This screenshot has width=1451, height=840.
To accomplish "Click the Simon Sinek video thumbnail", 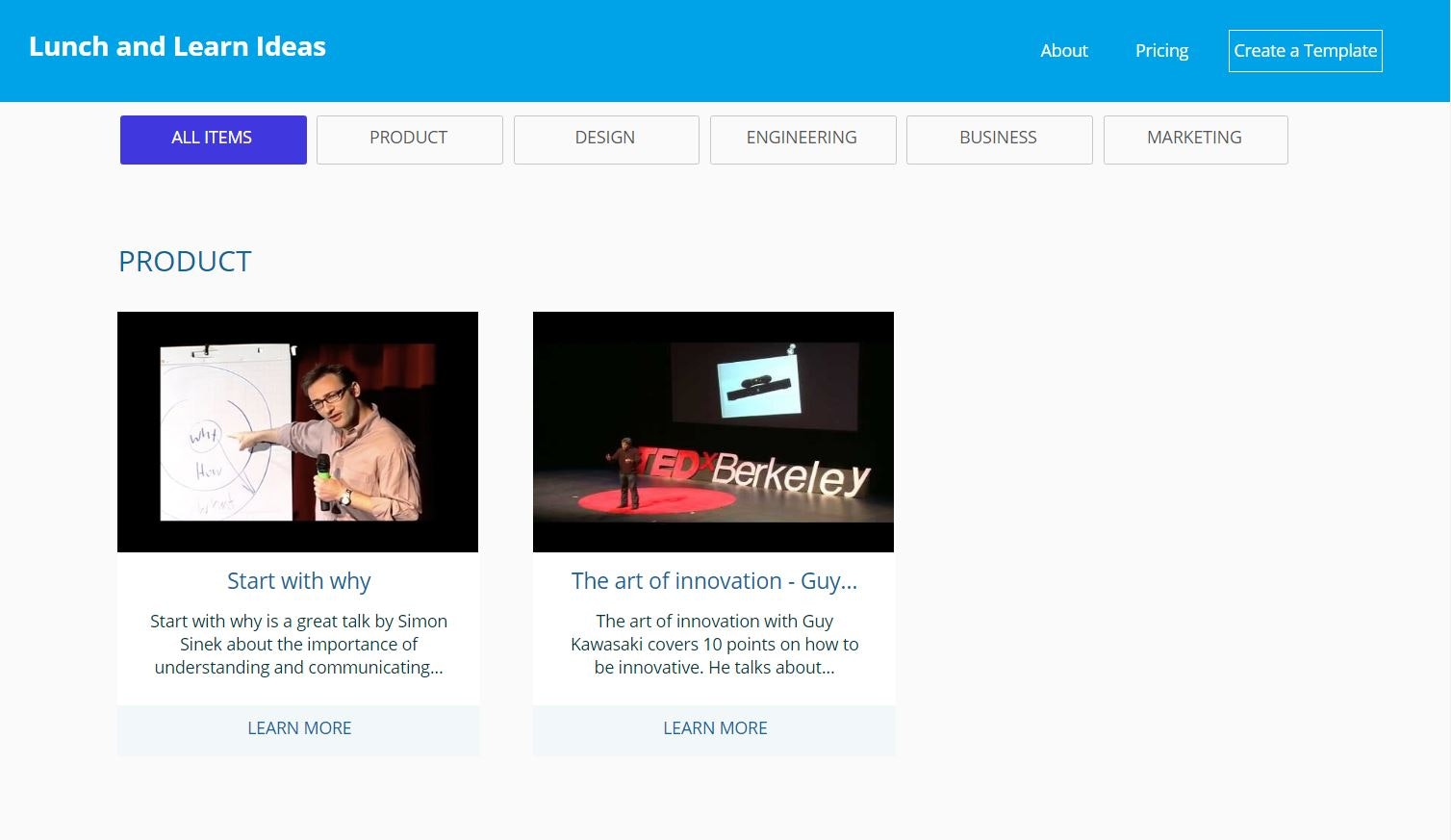I will [x=297, y=431].
